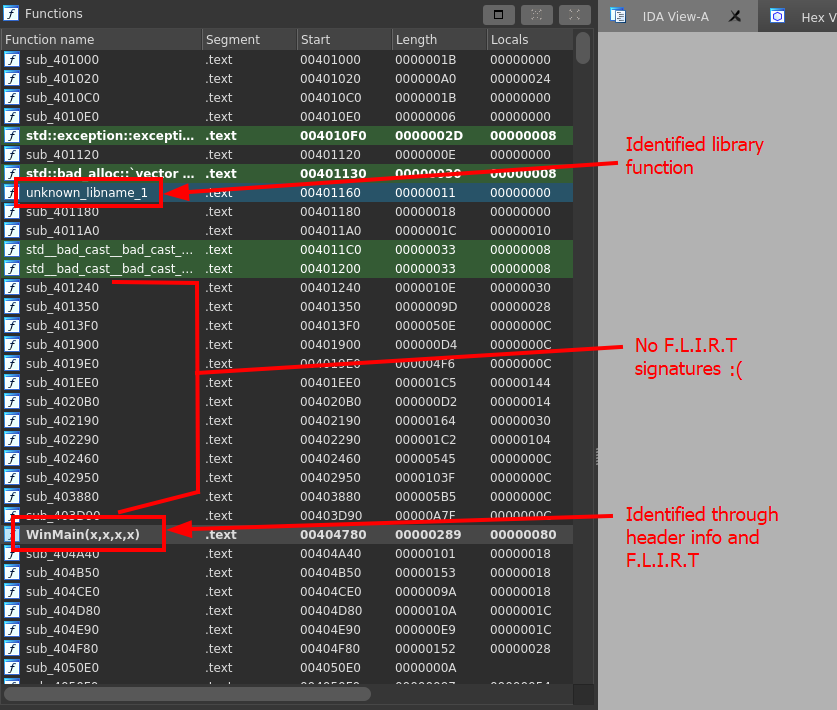Click start address 00401350 cell

330,306
